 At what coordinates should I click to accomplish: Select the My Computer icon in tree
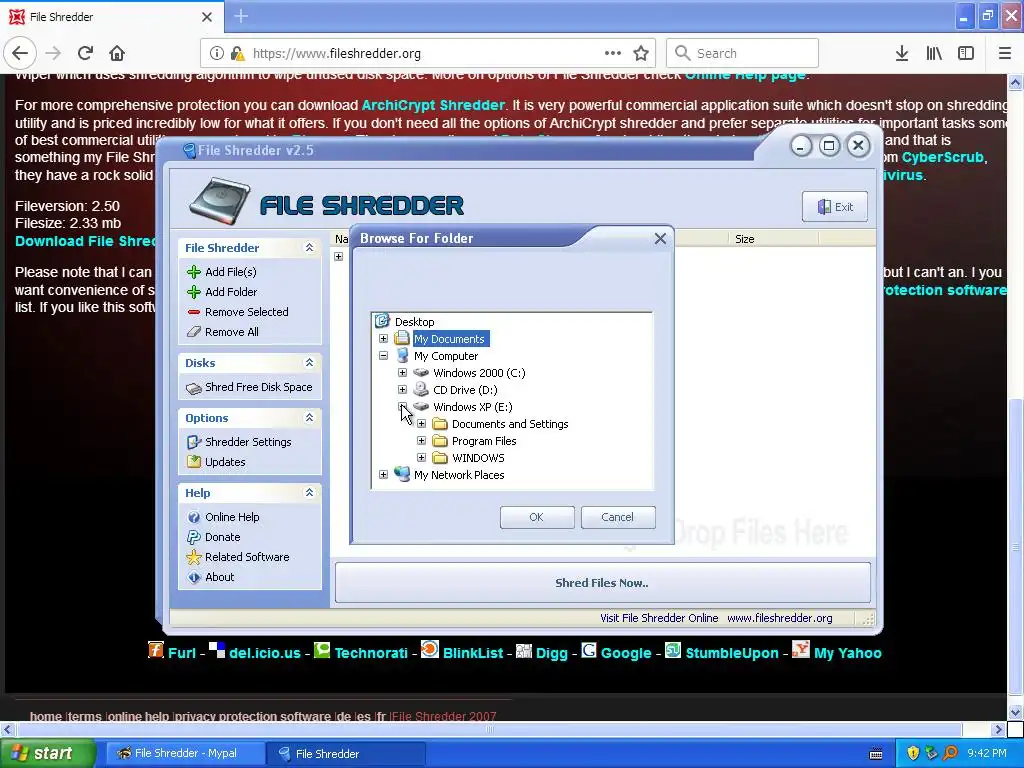403,355
